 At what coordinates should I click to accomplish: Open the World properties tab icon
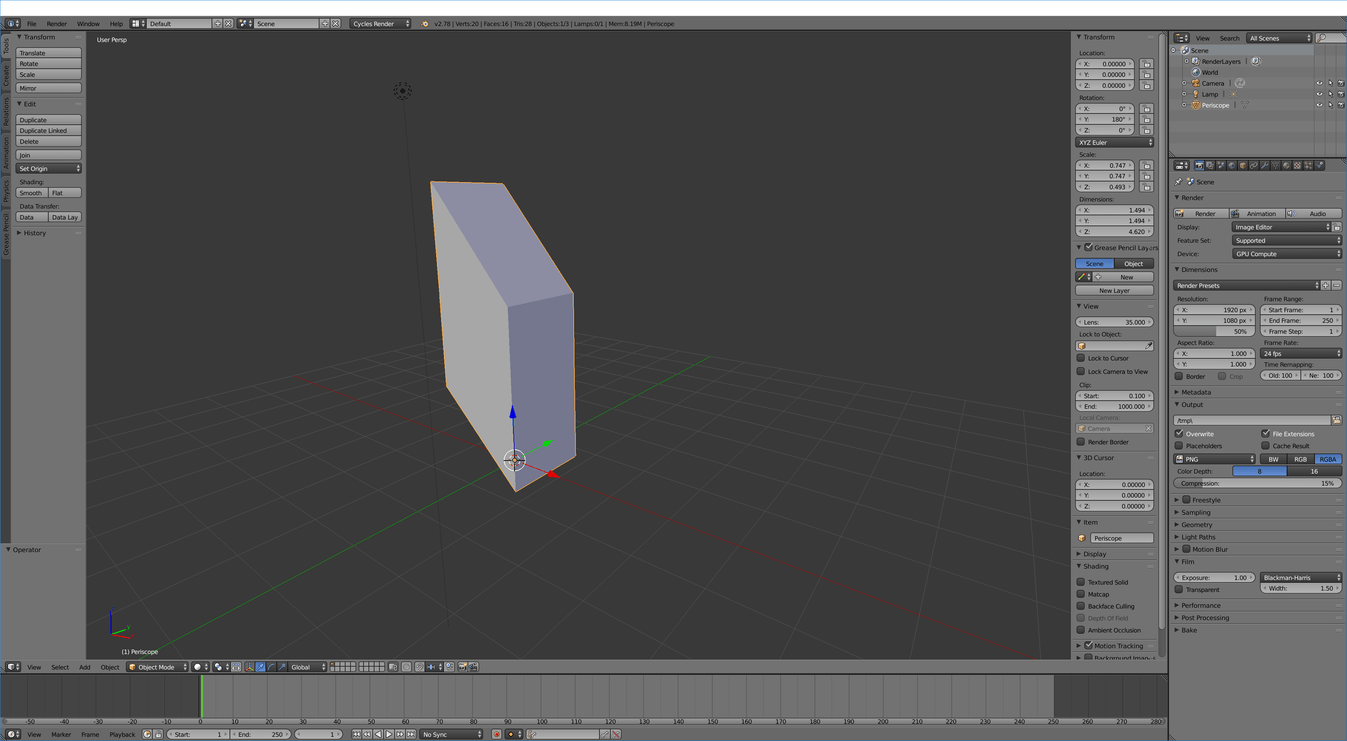1232,166
